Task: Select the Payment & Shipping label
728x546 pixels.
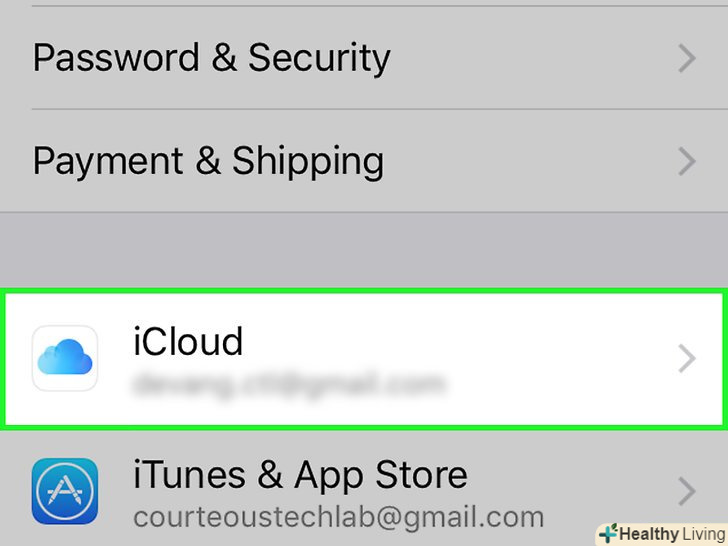Action: tap(208, 160)
